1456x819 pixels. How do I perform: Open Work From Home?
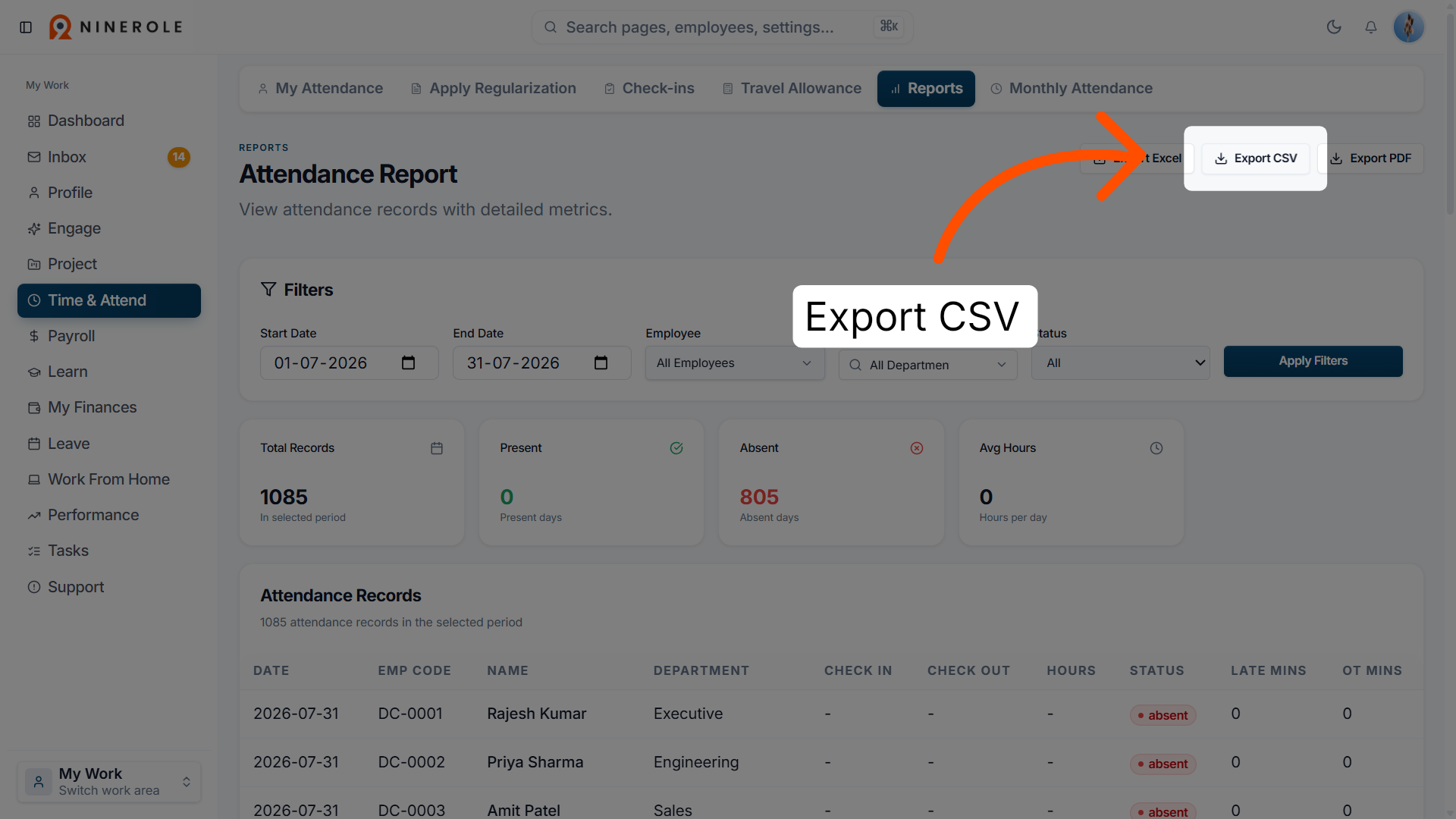(x=109, y=479)
